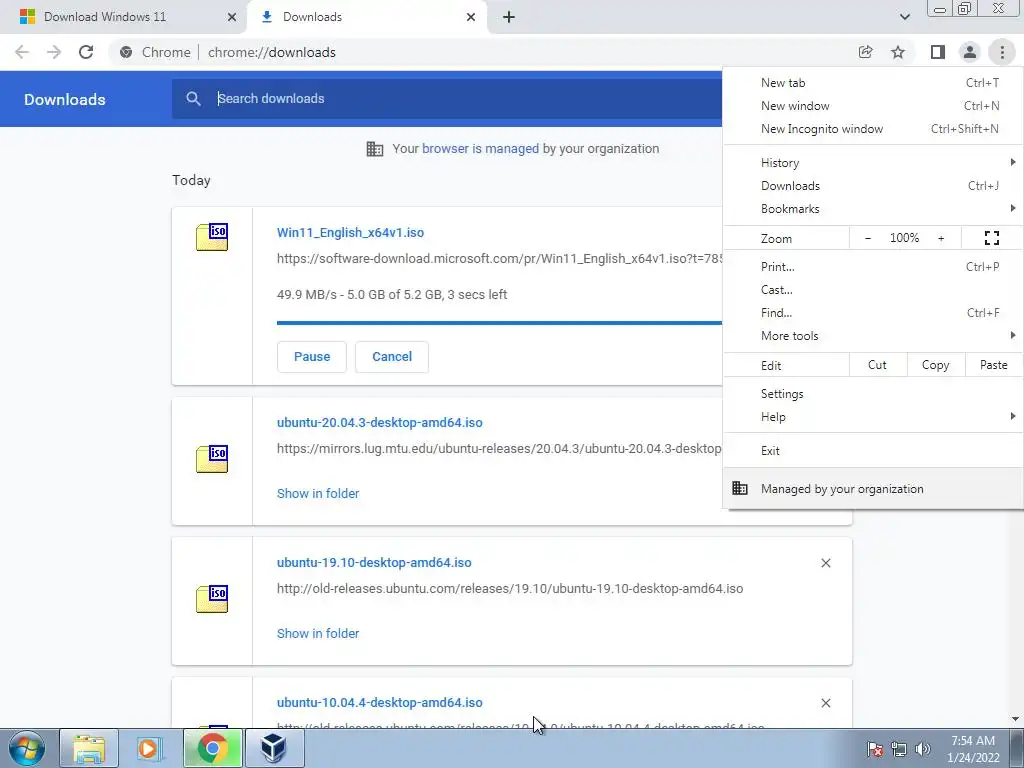Click the volume speaker tray icon
This screenshot has width=1024, height=768.
tap(923, 748)
